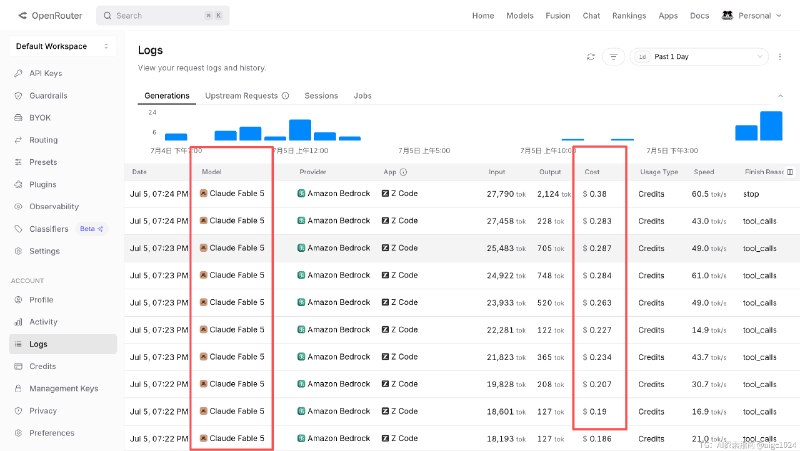Open Models in top navigation
The height and width of the screenshot is (451, 800).
click(x=519, y=16)
